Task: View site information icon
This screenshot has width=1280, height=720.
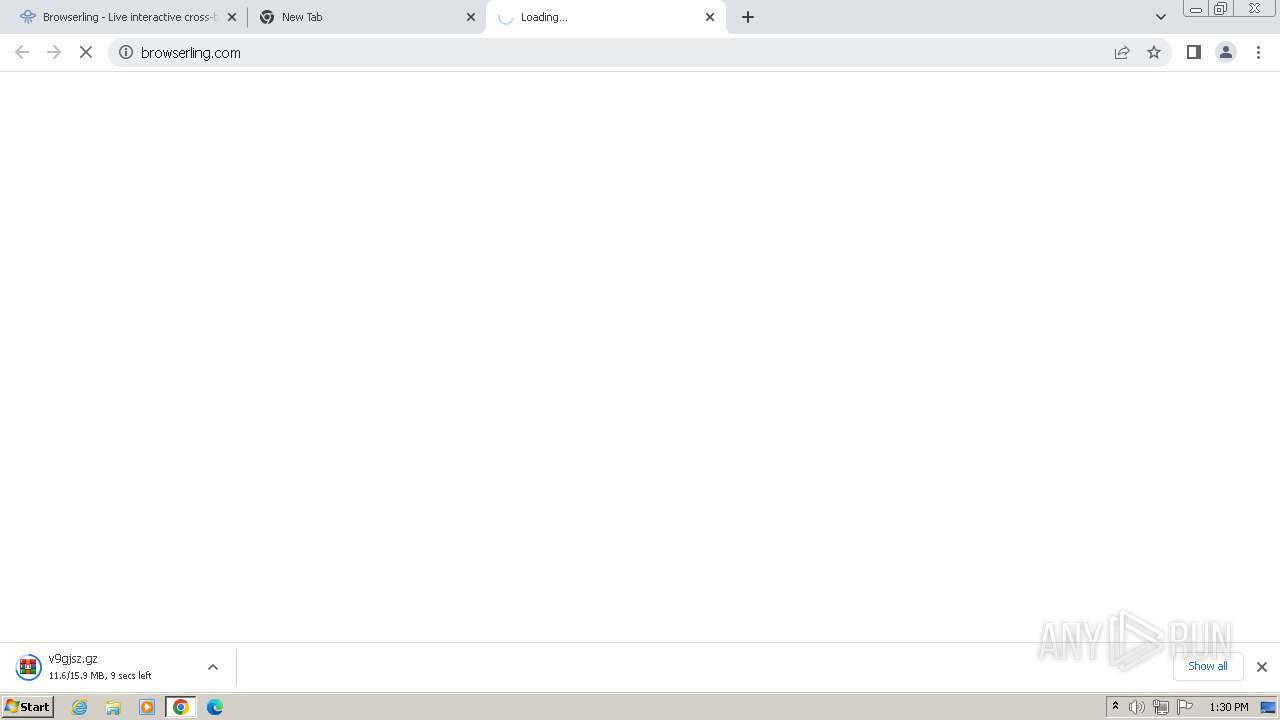Action: pyautogui.click(x=126, y=52)
